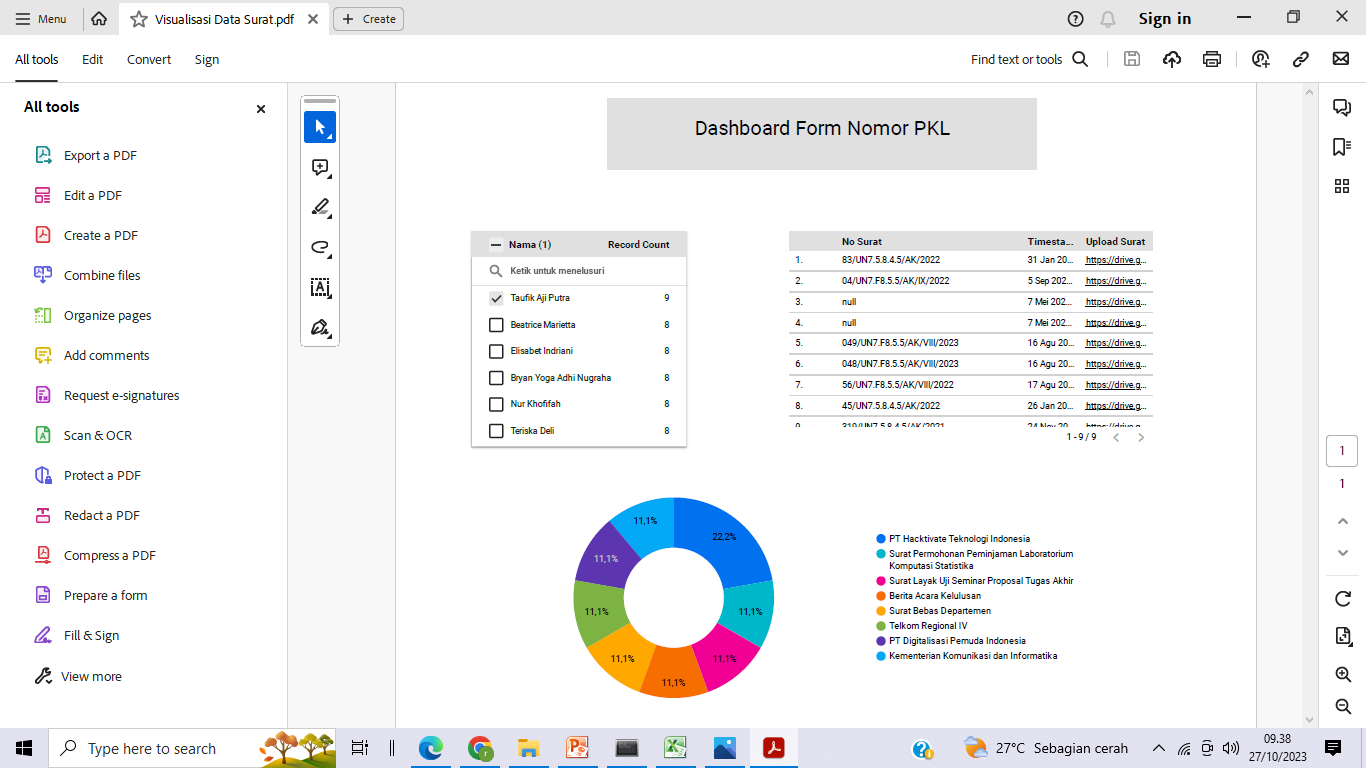Open the hamburger Menu

pyautogui.click(x=41, y=19)
